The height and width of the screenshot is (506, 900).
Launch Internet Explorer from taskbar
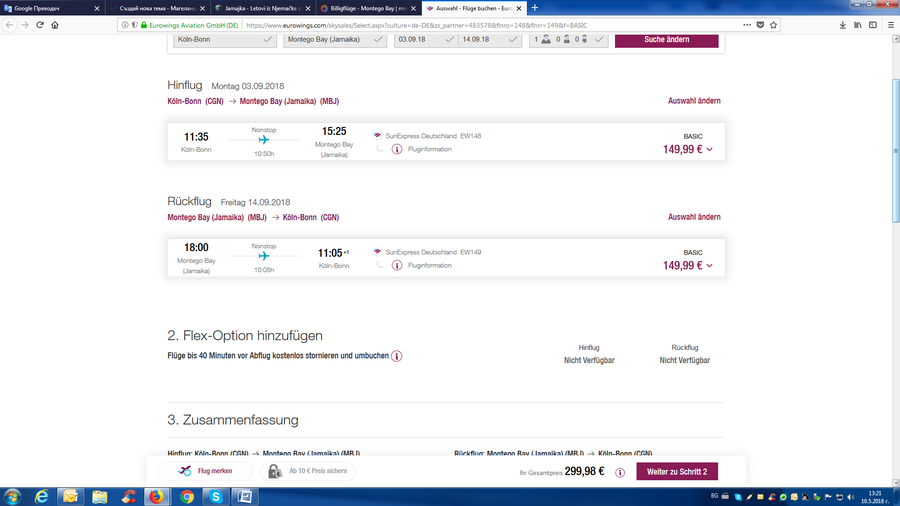tap(41, 497)
